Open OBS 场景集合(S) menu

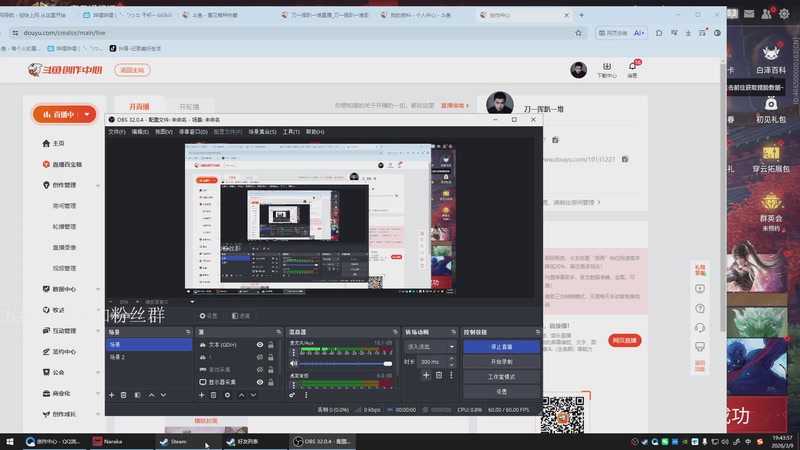tap(262, 132)
